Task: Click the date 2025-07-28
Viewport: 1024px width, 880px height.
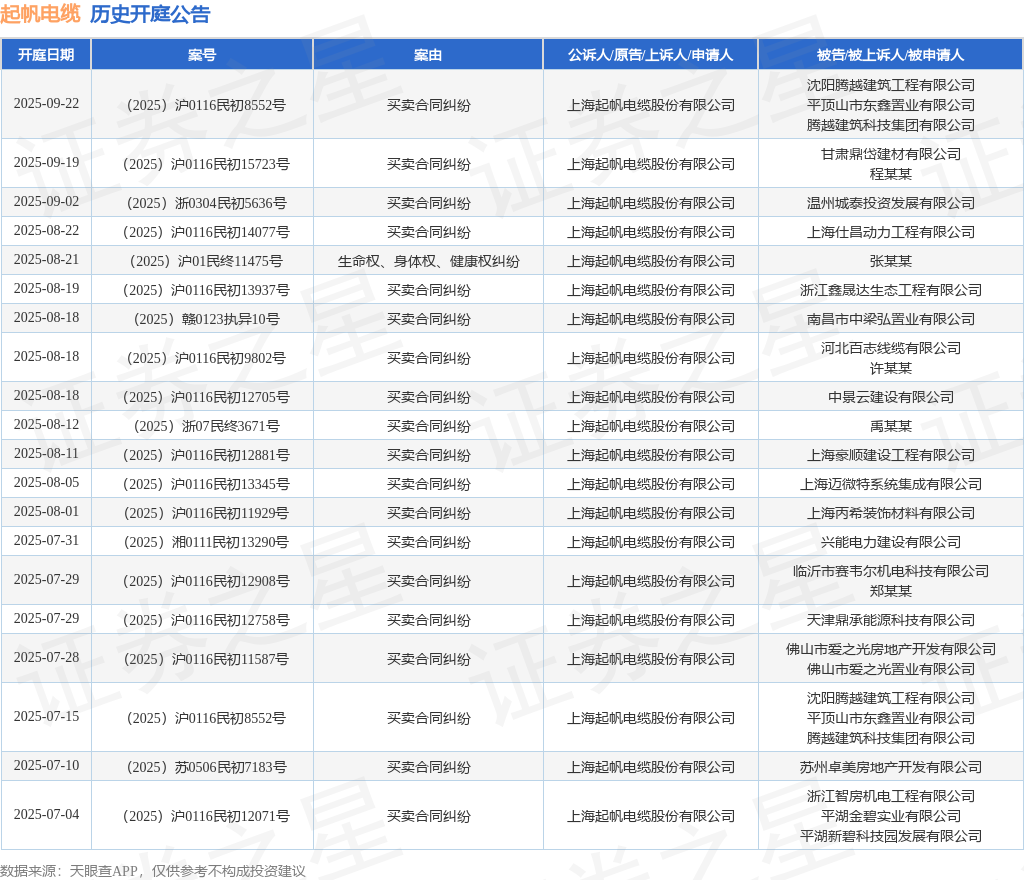Action: [x=46, y=657]
